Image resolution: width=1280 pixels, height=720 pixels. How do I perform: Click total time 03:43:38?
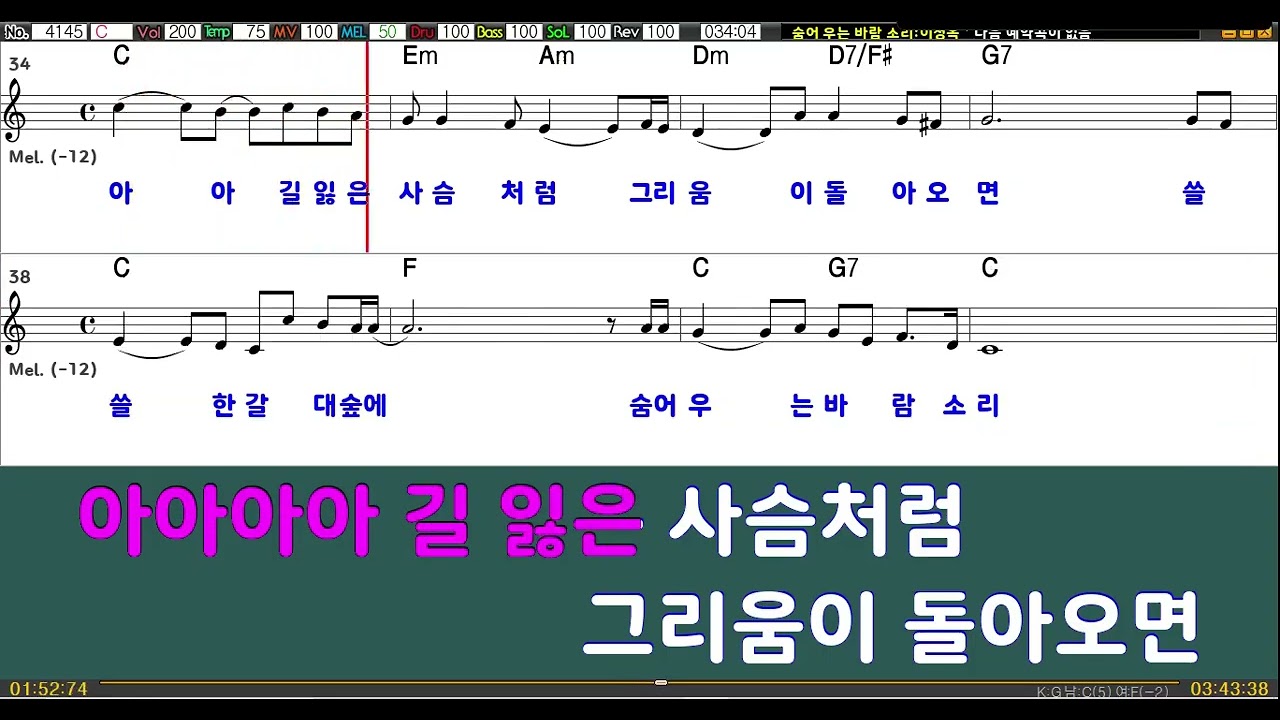[1229, 690]
